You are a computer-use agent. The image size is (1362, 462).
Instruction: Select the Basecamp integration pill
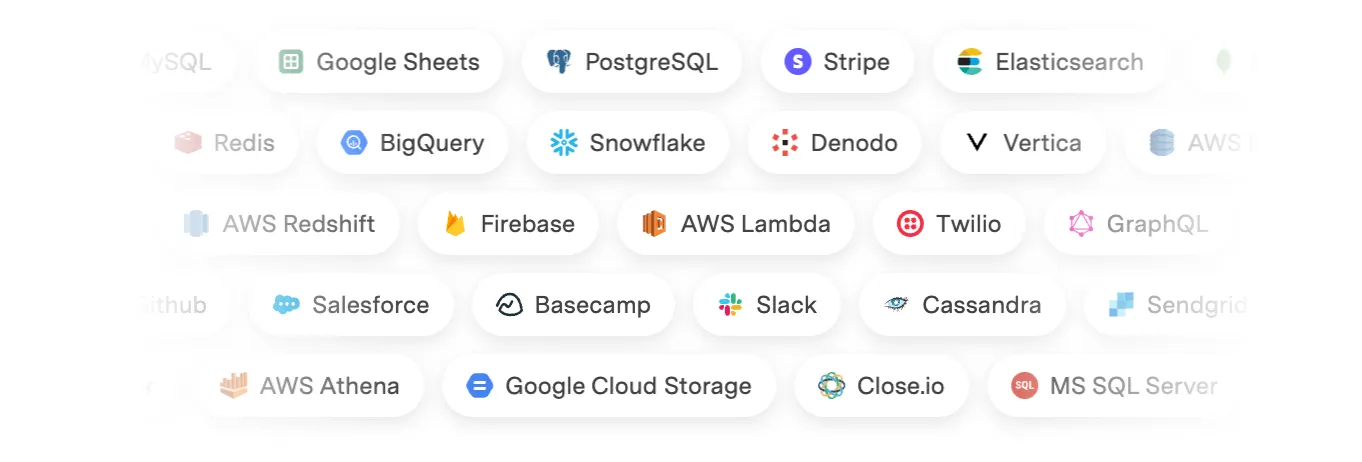[573, 305]
